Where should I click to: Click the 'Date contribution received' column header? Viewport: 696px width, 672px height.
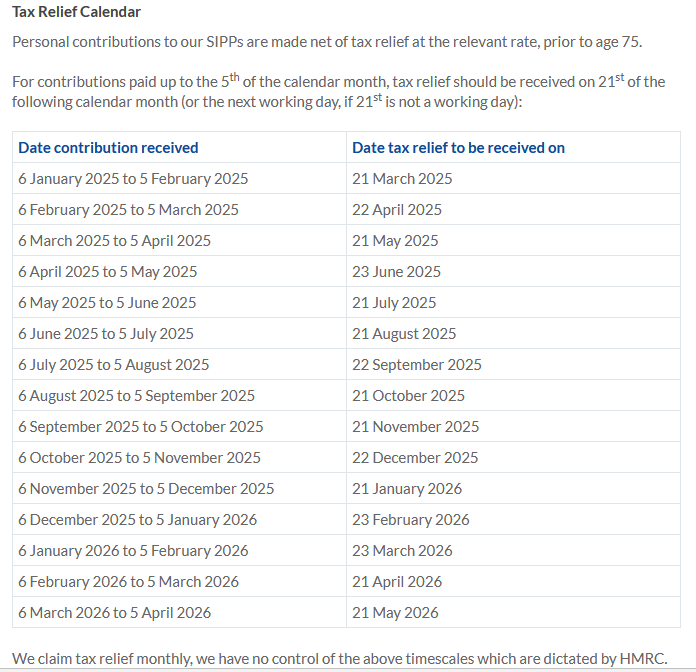[108, 147]
